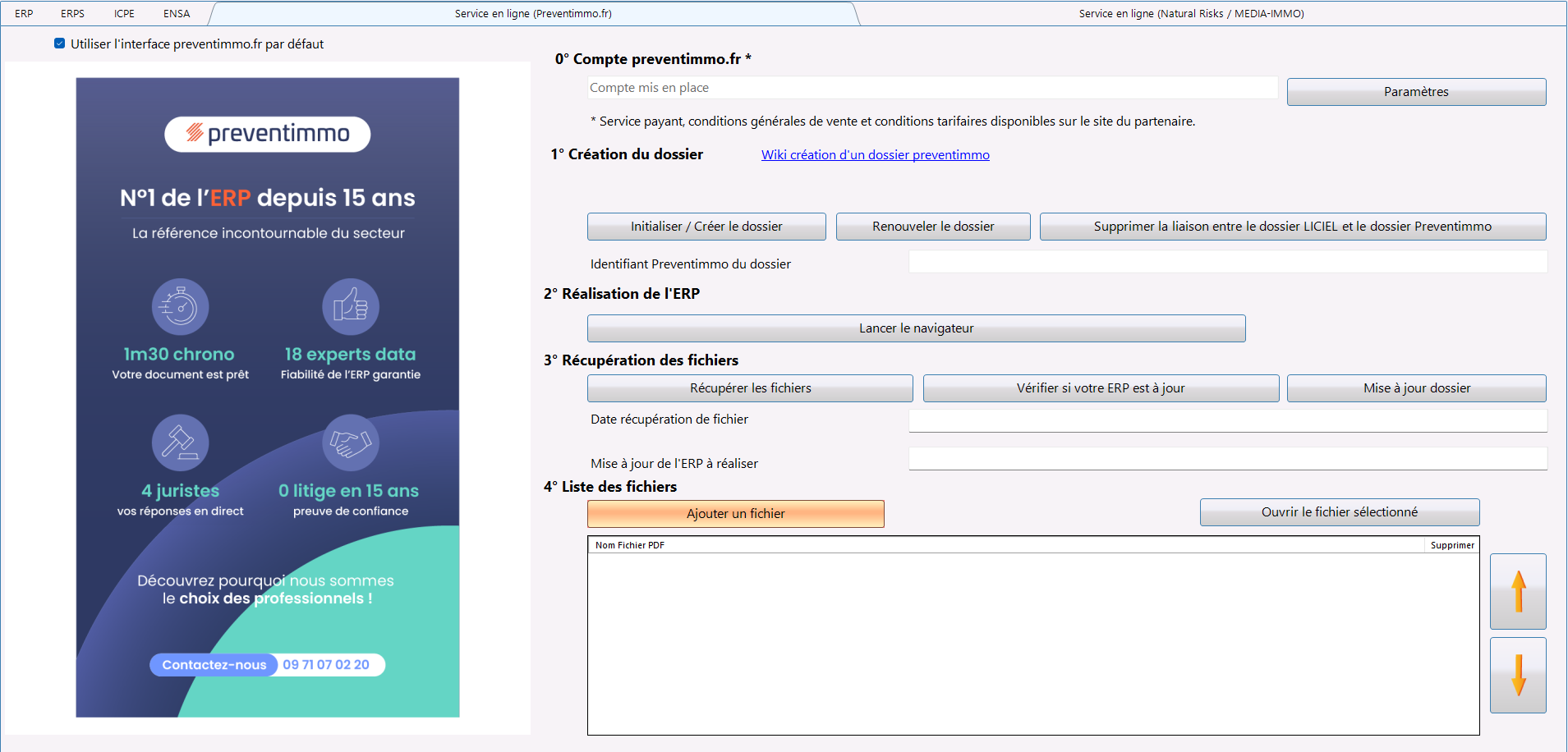
Task: Open the Wiki création d'un dossier link
Action: 875,155
